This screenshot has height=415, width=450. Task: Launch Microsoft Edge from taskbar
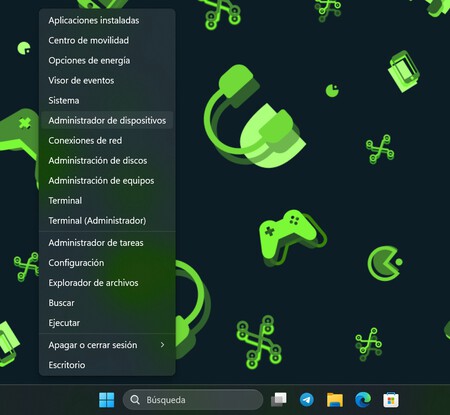pyautogui.click(x=363, y=400)
